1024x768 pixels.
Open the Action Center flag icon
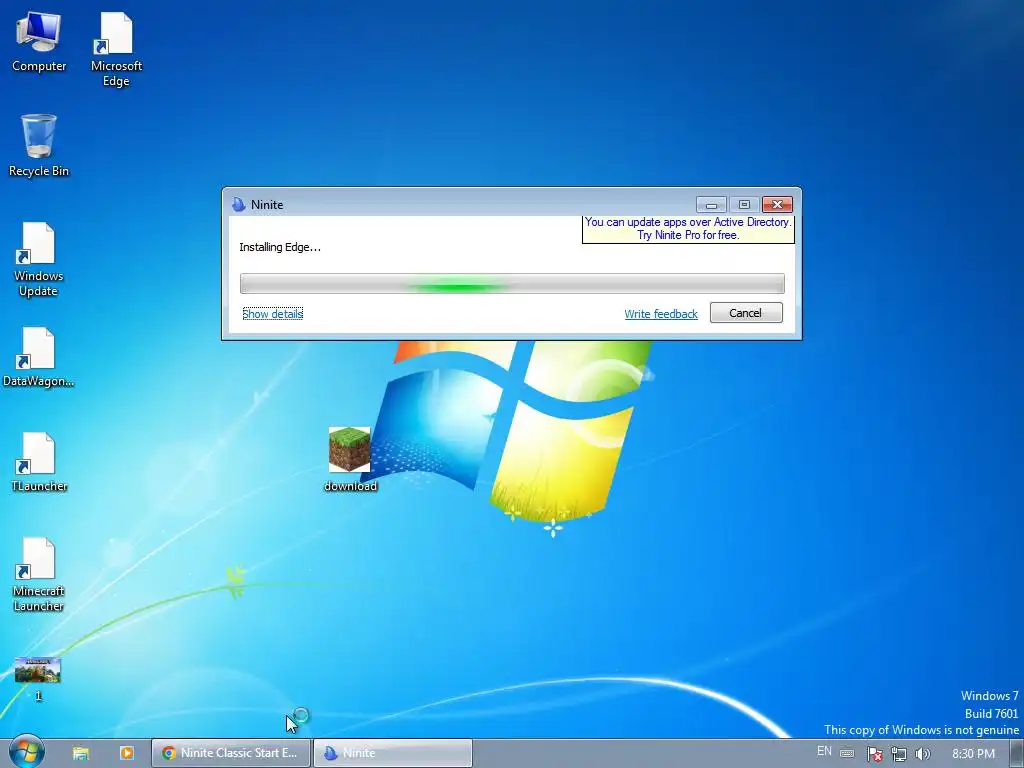point(874,754)
